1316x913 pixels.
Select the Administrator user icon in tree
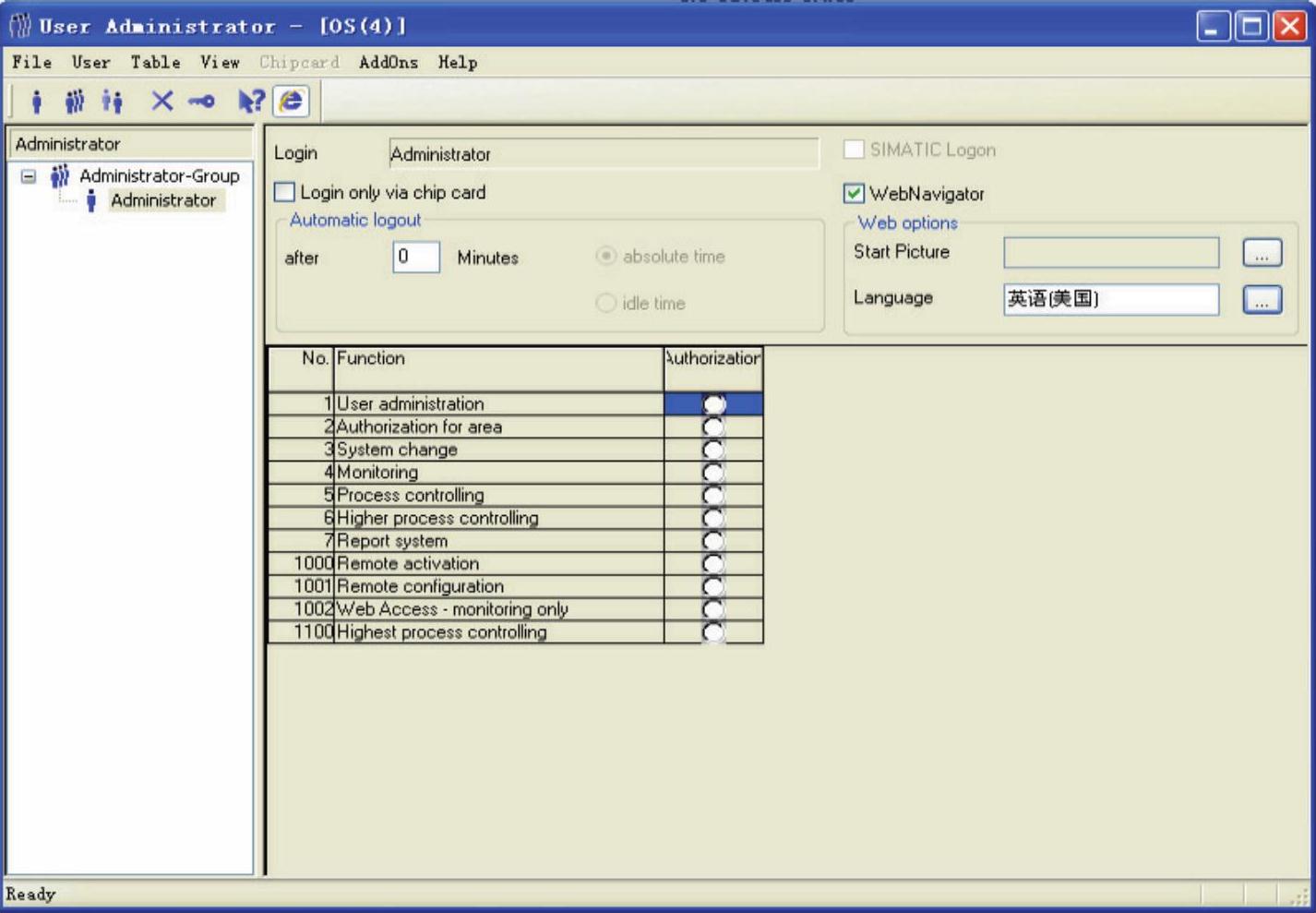pos(90,200)
